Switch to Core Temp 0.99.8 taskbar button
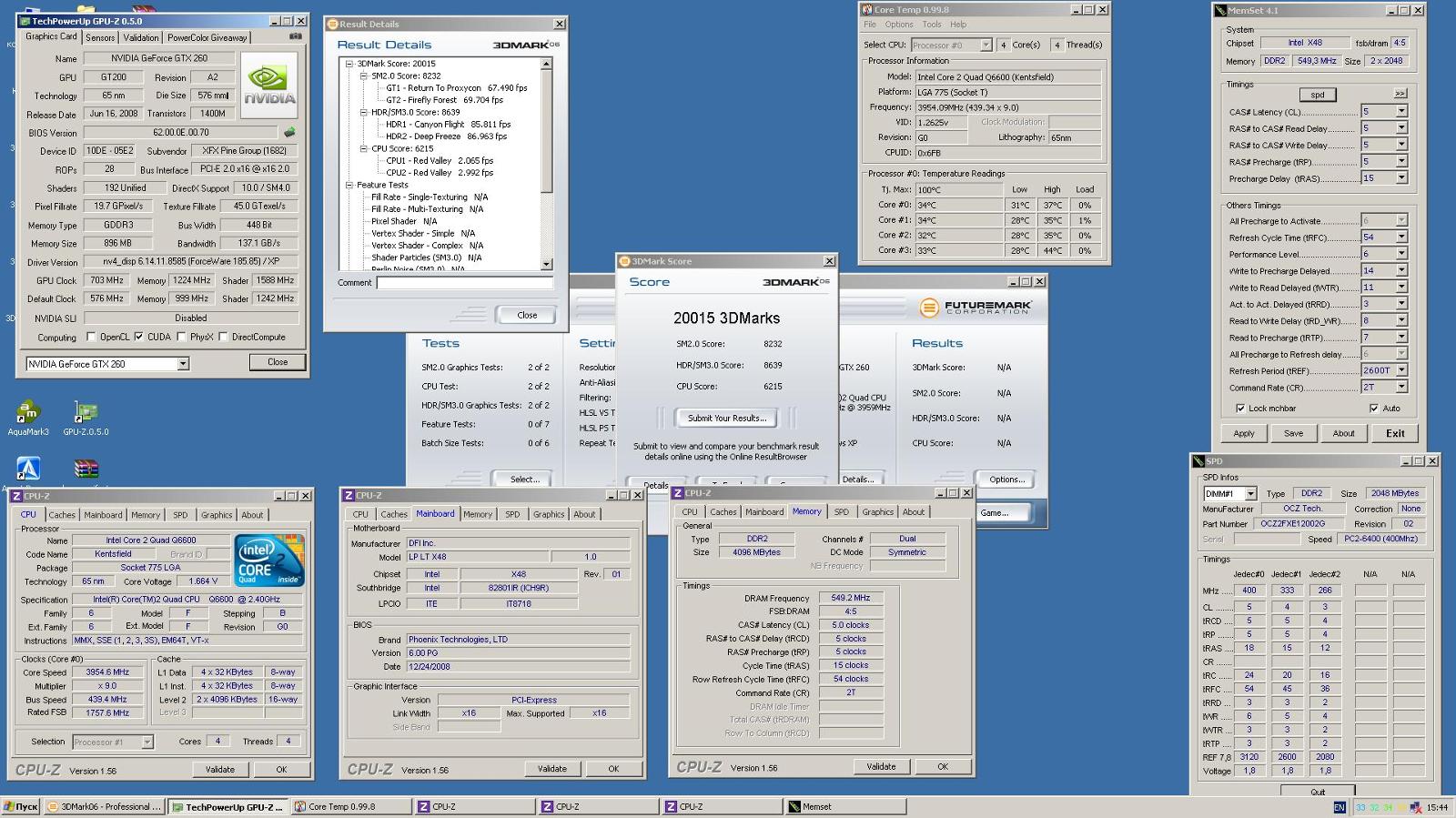 point(350,807)
